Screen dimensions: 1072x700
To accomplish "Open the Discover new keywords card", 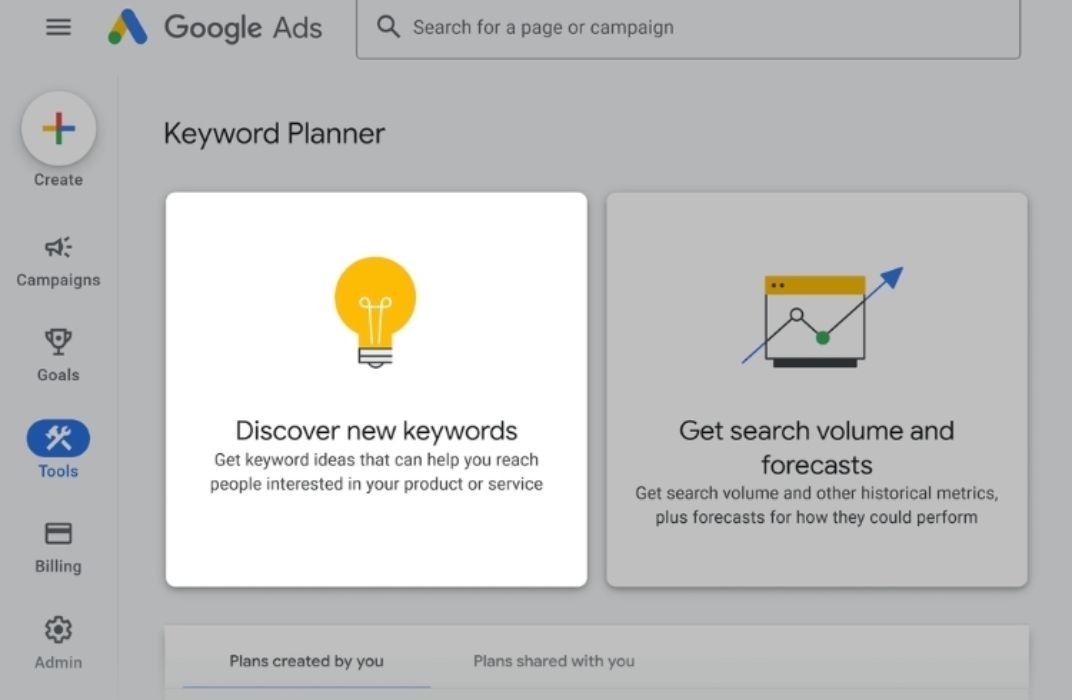I will pyautogui.click(x=376, y=388).
